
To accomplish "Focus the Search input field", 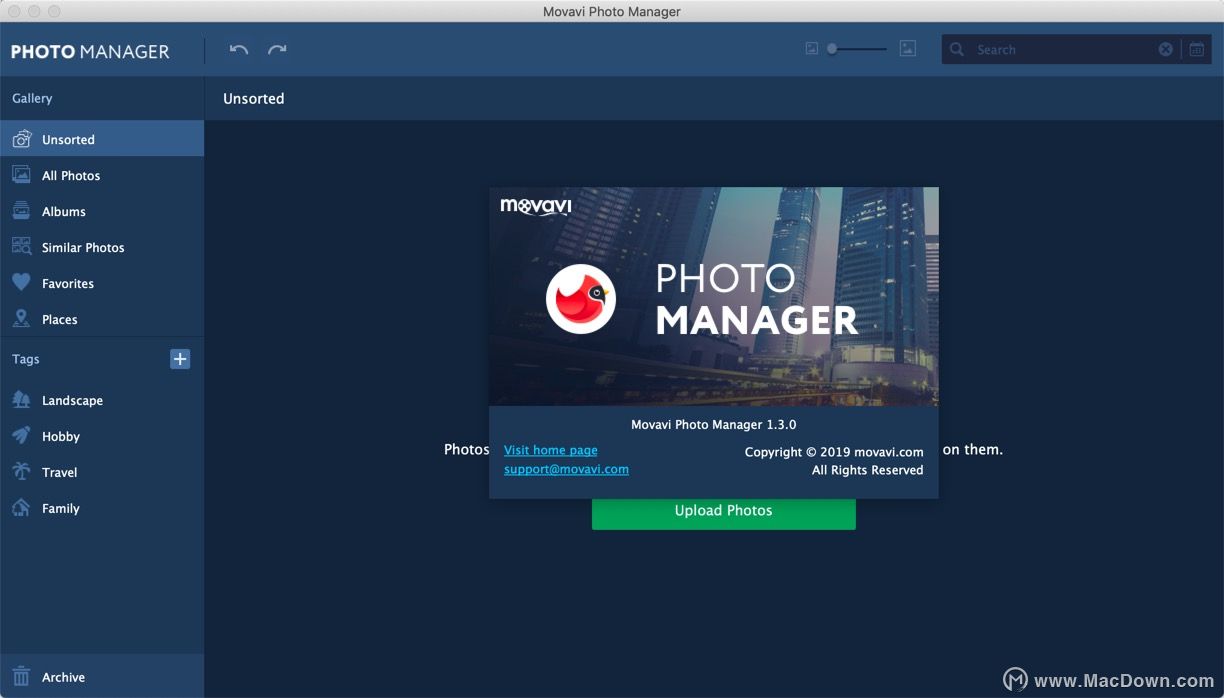I will pyautogui.click(x=1060, y=49).
